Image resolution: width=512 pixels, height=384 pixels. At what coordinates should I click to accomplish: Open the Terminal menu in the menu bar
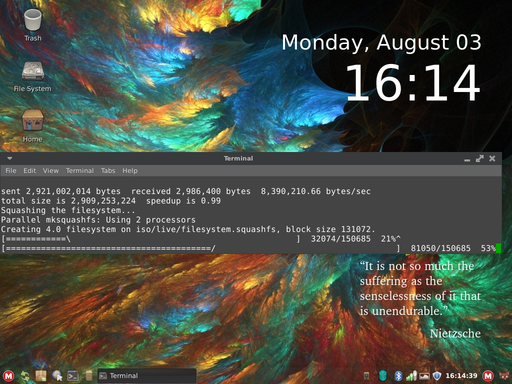[80, 171]
